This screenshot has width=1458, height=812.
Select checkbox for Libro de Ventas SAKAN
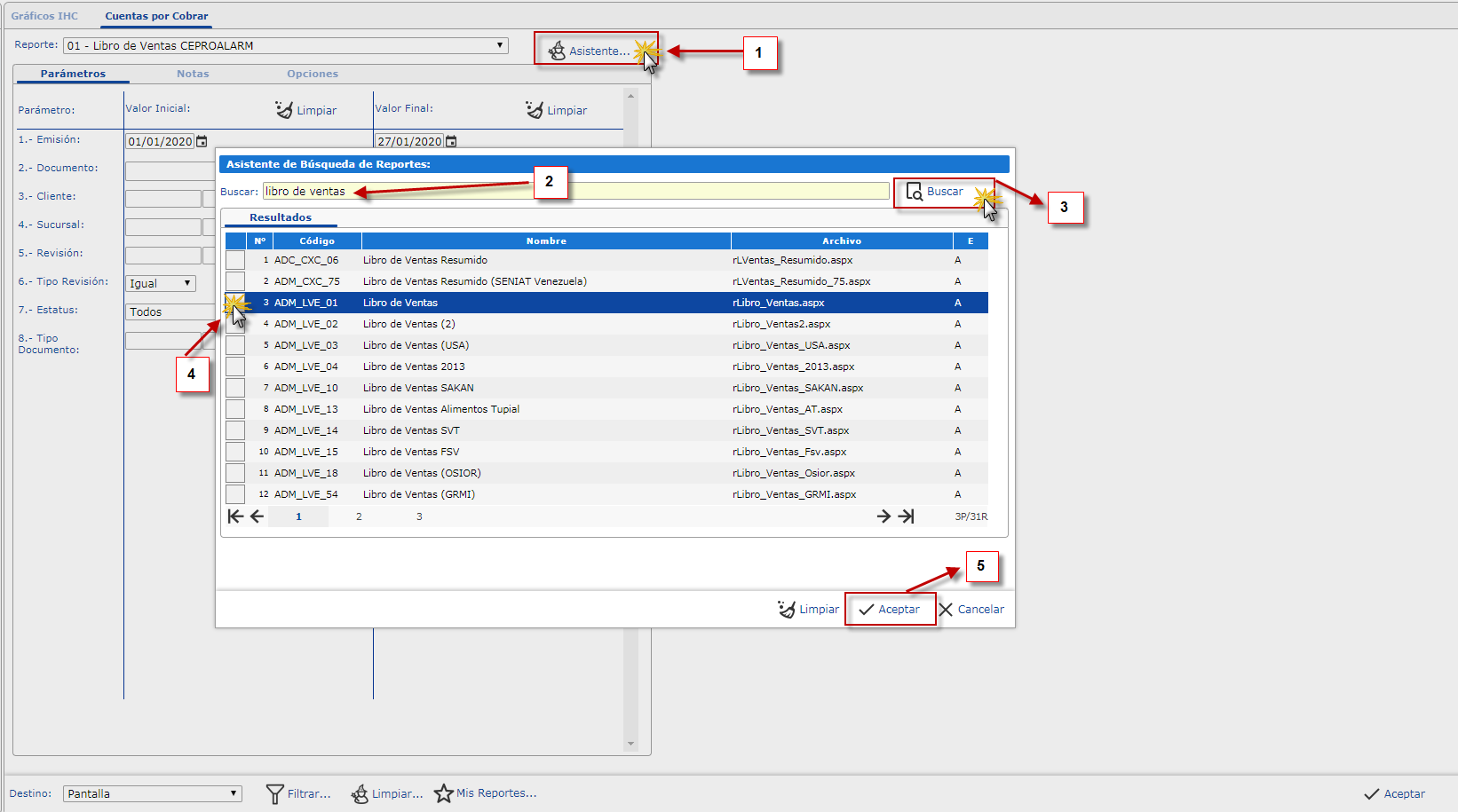[235, 388]
